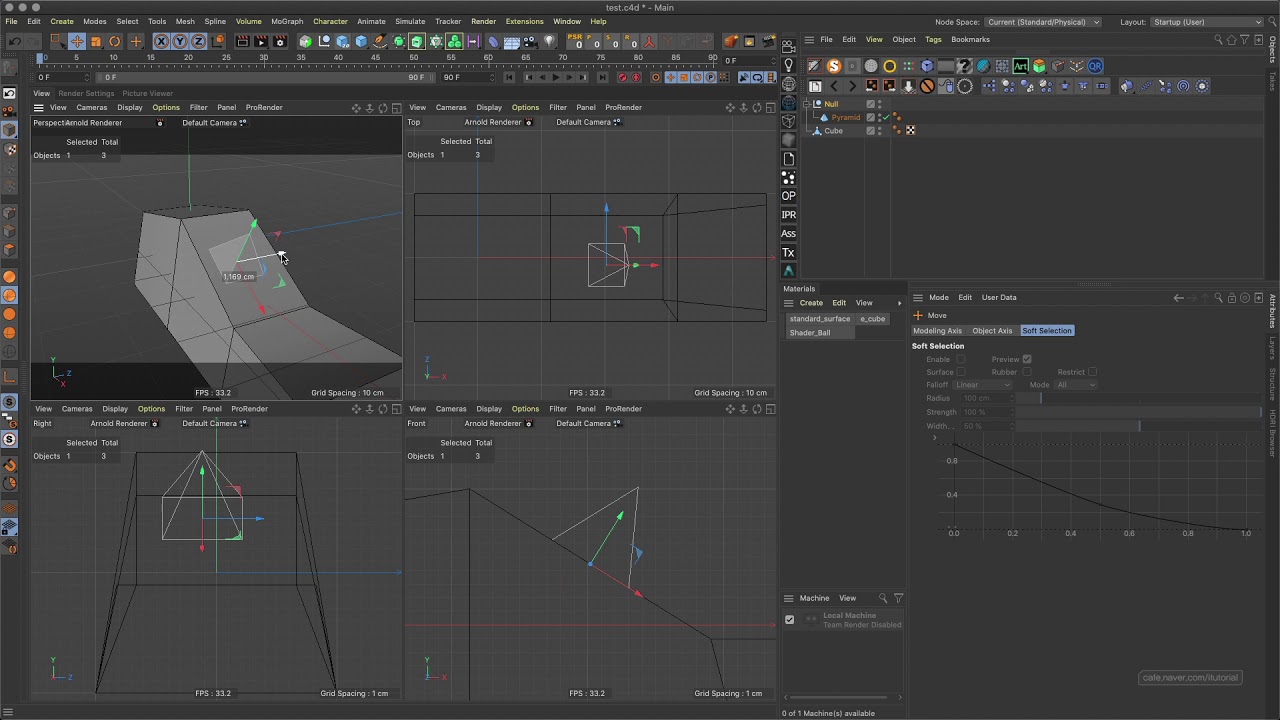Switch to Render Settings tab
The height and width of the screenshot is (720, 1280).
(86, 93)
